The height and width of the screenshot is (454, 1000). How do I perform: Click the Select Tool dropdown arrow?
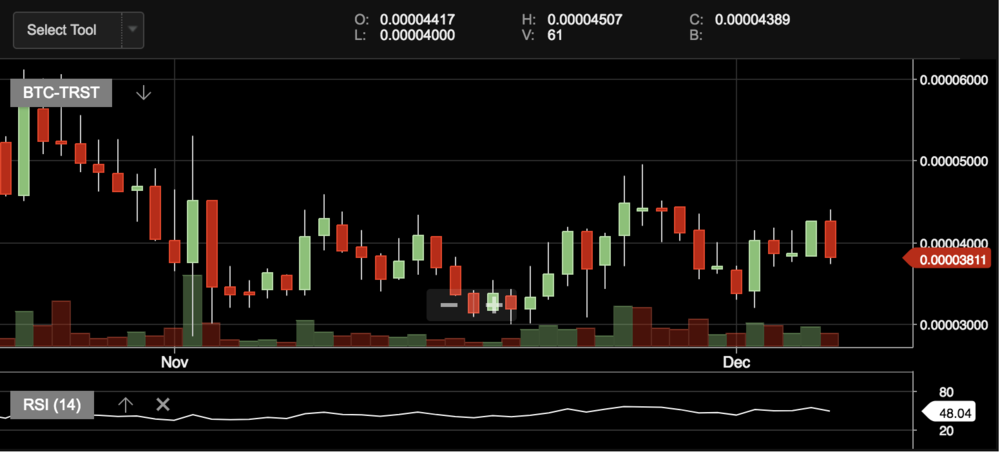pos(133,29)
